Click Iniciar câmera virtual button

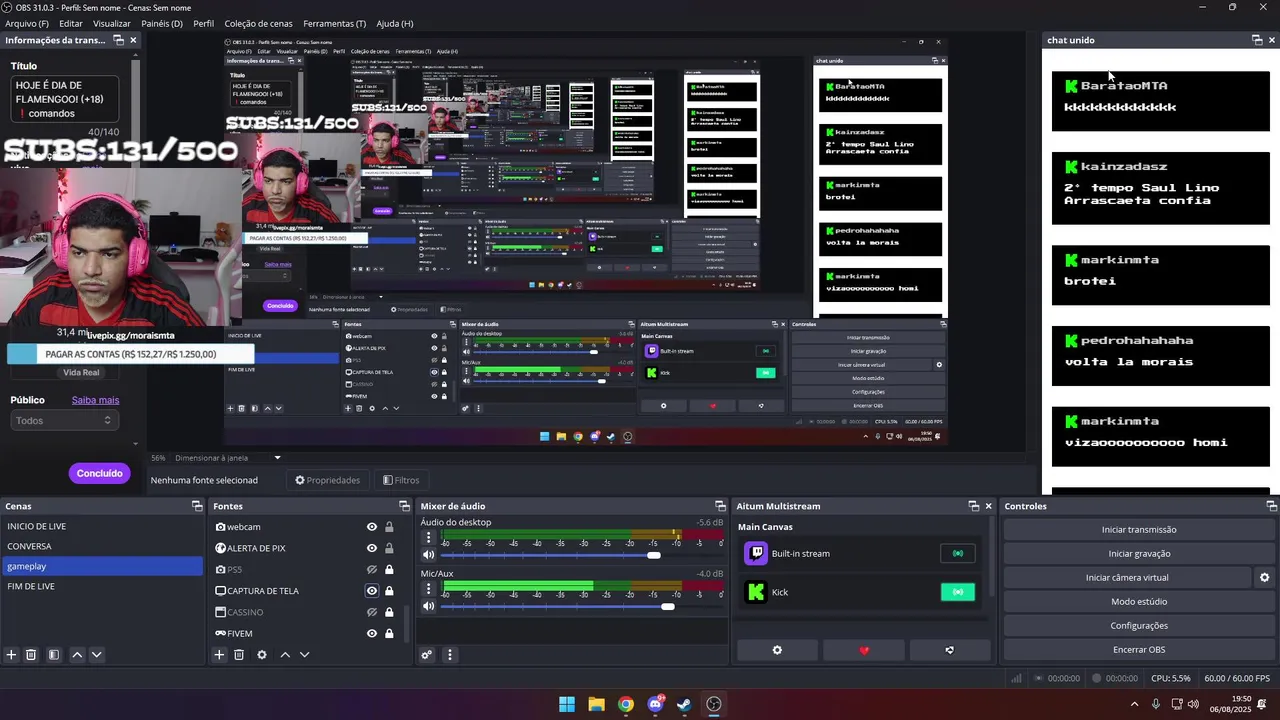1127,577
